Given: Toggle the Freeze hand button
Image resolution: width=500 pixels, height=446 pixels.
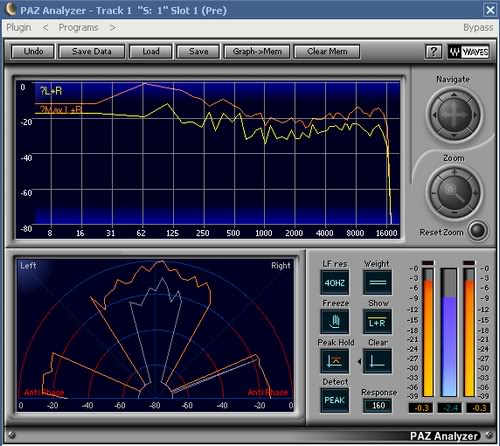Looking at the screenshot, I should [x=335, y=322].
